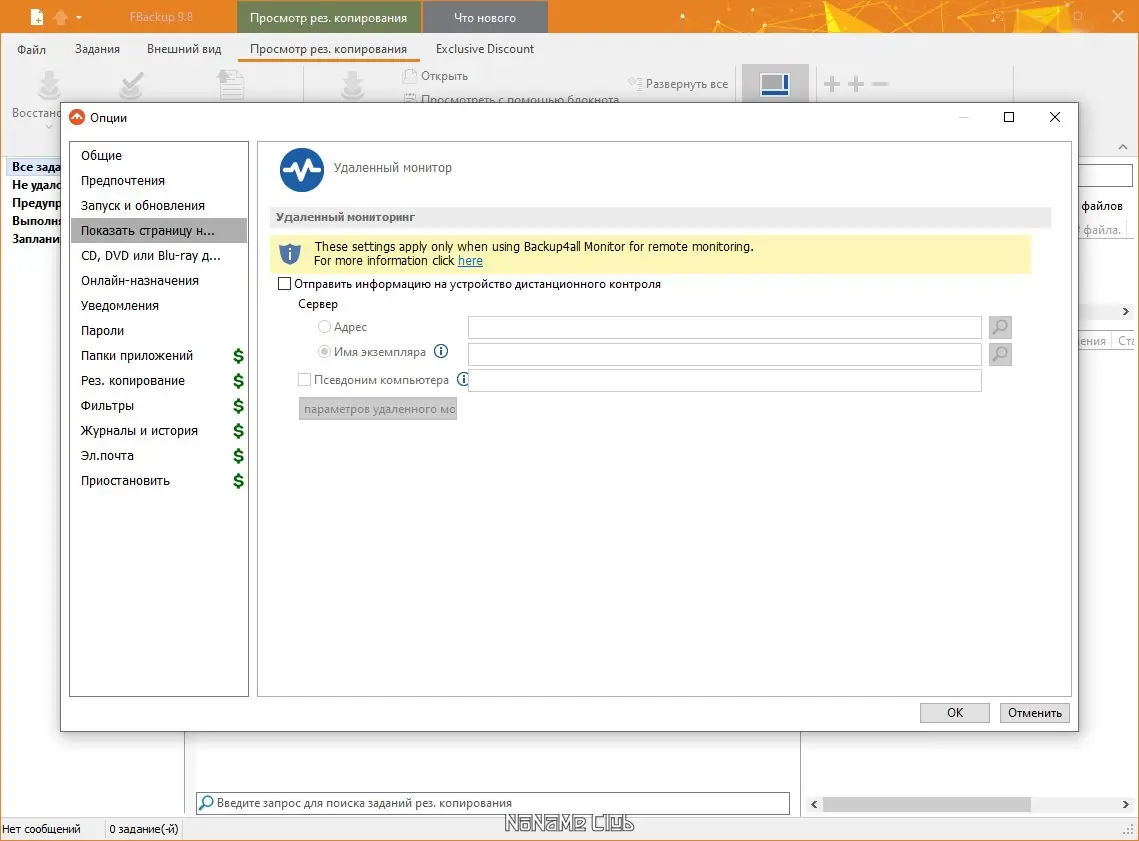Viewport: 1139px width, 841px height.
Task: Select Просмотр рез. копирования ribbon tab
Action: (x=328, y=49)
